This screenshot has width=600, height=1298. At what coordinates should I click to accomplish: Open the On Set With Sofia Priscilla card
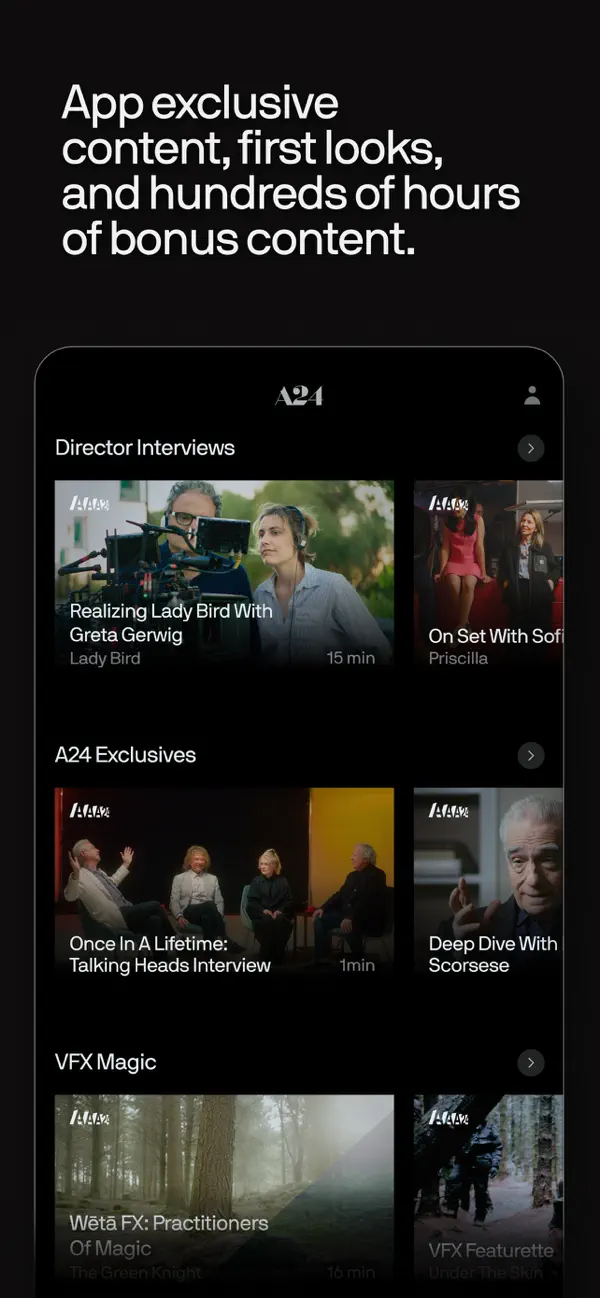(x=489, y=575)
